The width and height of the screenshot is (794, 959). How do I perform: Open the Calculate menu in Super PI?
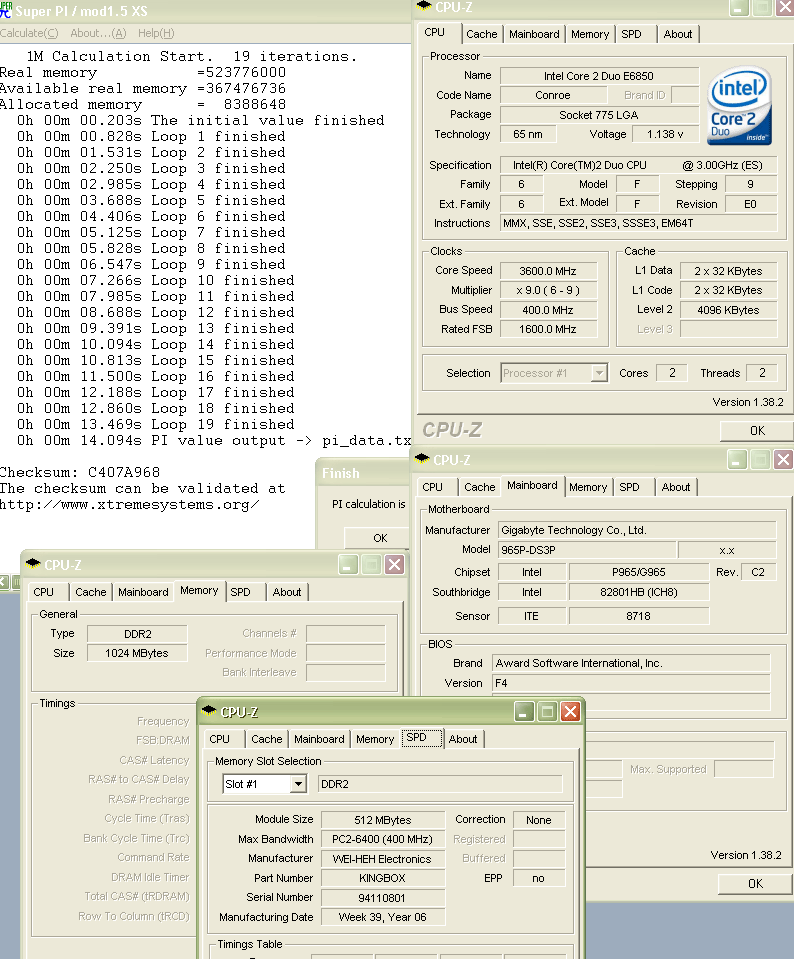point(29,33)
